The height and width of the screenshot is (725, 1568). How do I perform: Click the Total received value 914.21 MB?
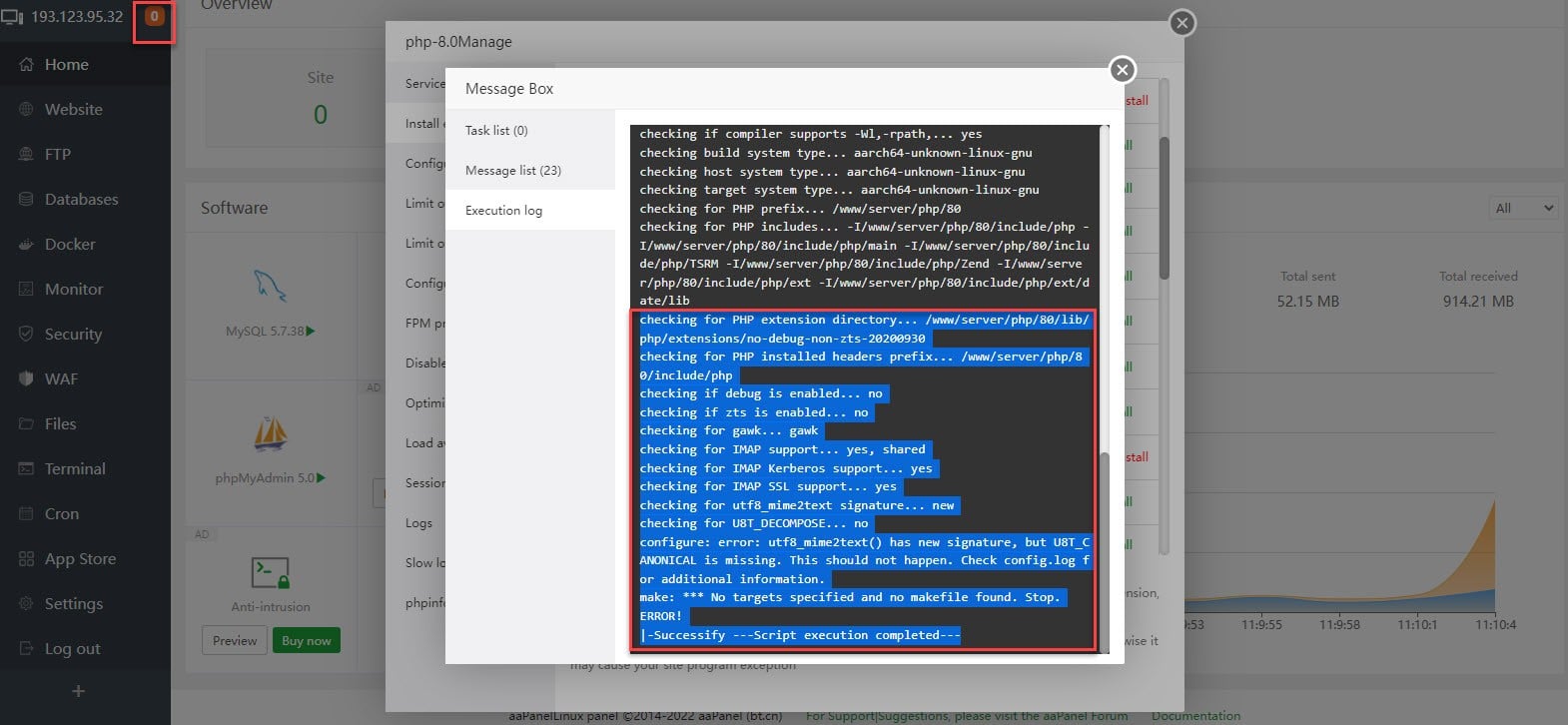tap(1478, 301)
